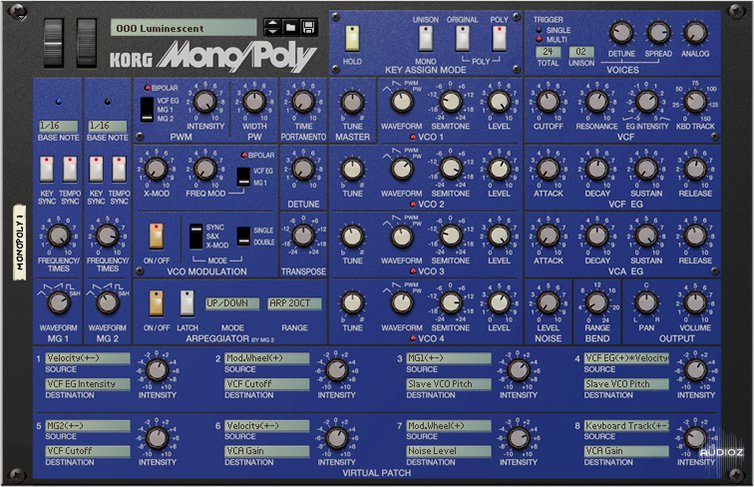Save patch with the floppy disk icon
Image resolution: width=754 pixels, height=487 pixels.
tap(309, 28)
